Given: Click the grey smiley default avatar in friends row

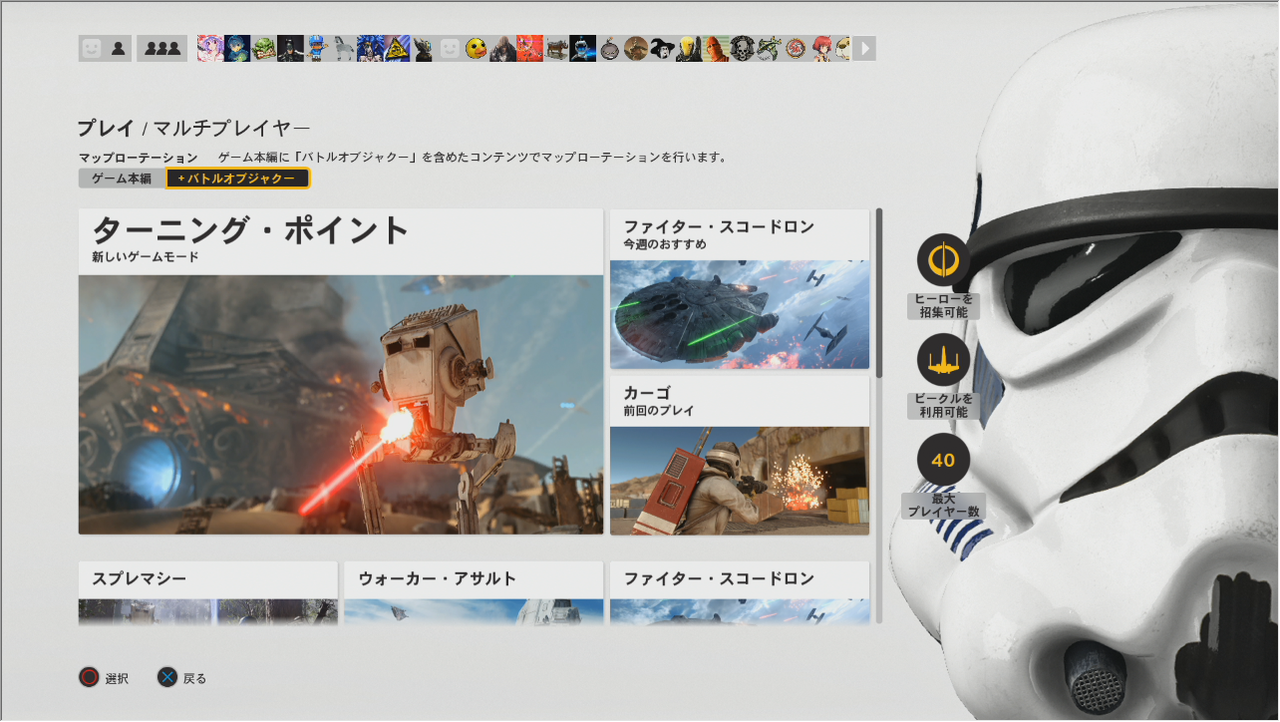Looking at the screenshot, I should [451, 48].
